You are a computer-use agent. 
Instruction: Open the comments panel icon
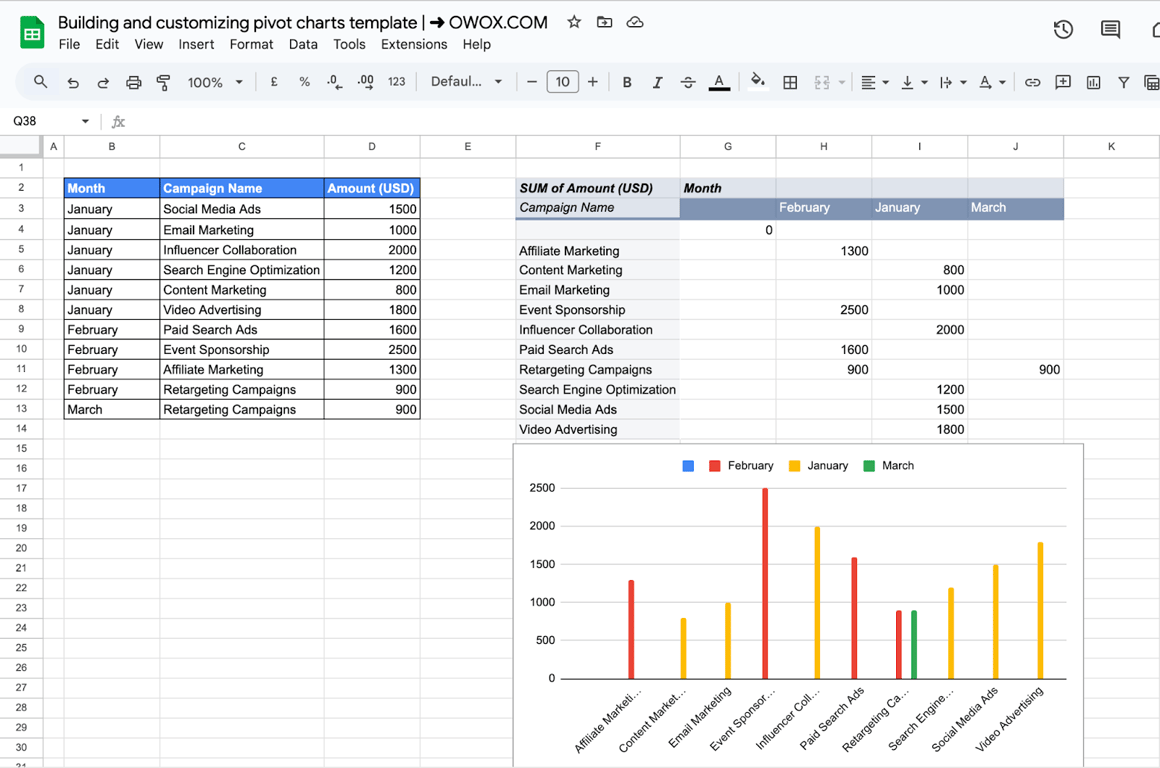click(1110, 30)
